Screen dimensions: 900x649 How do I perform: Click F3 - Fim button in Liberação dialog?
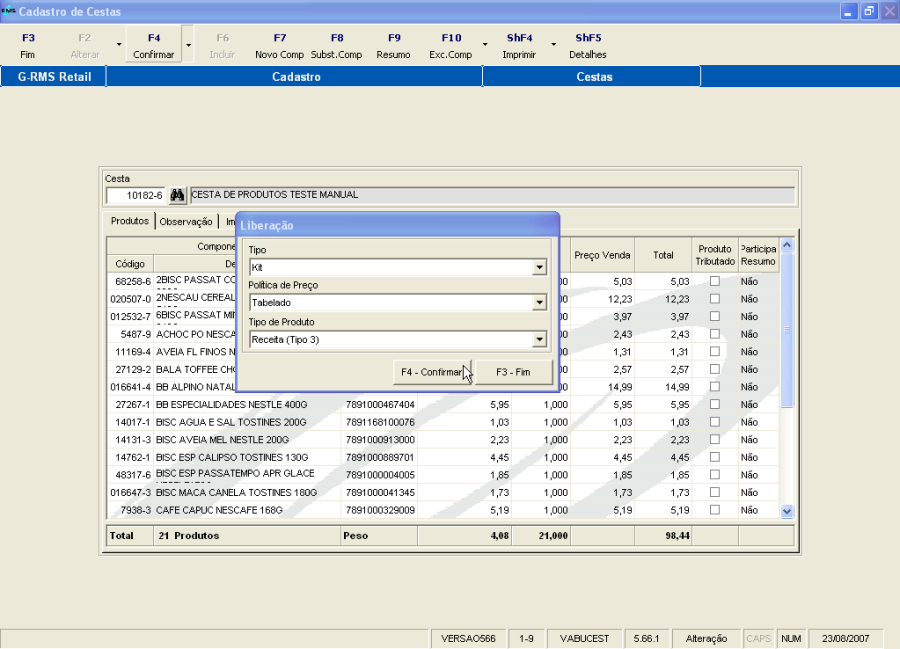pyautogui.click(x=513, y=372)
